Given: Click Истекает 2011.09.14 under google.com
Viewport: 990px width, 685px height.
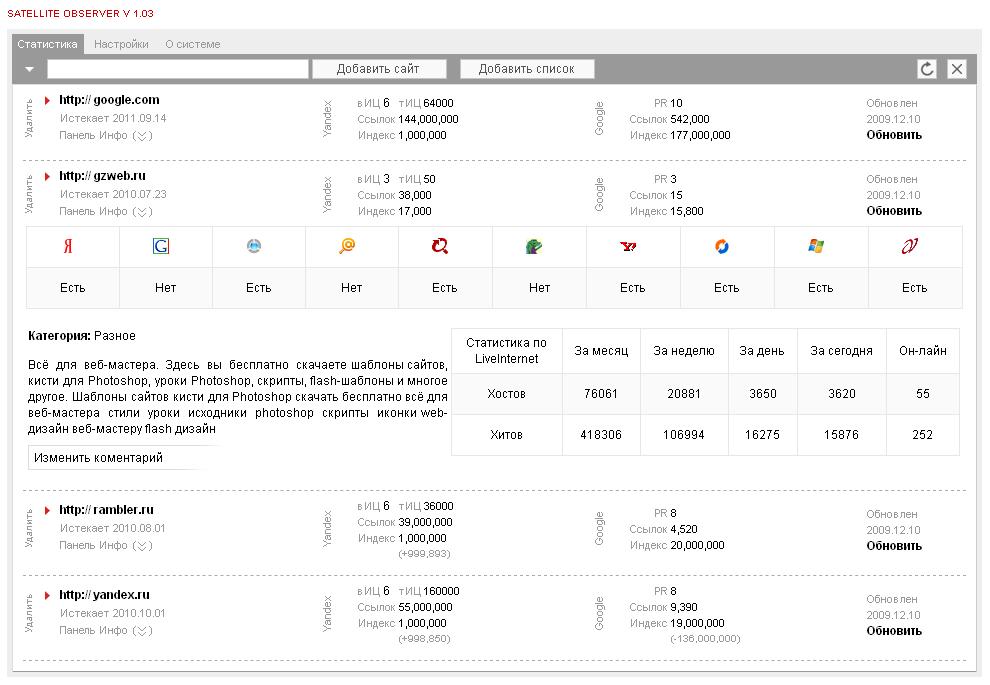Looking at the screenshot, I should tap(113, 118).
